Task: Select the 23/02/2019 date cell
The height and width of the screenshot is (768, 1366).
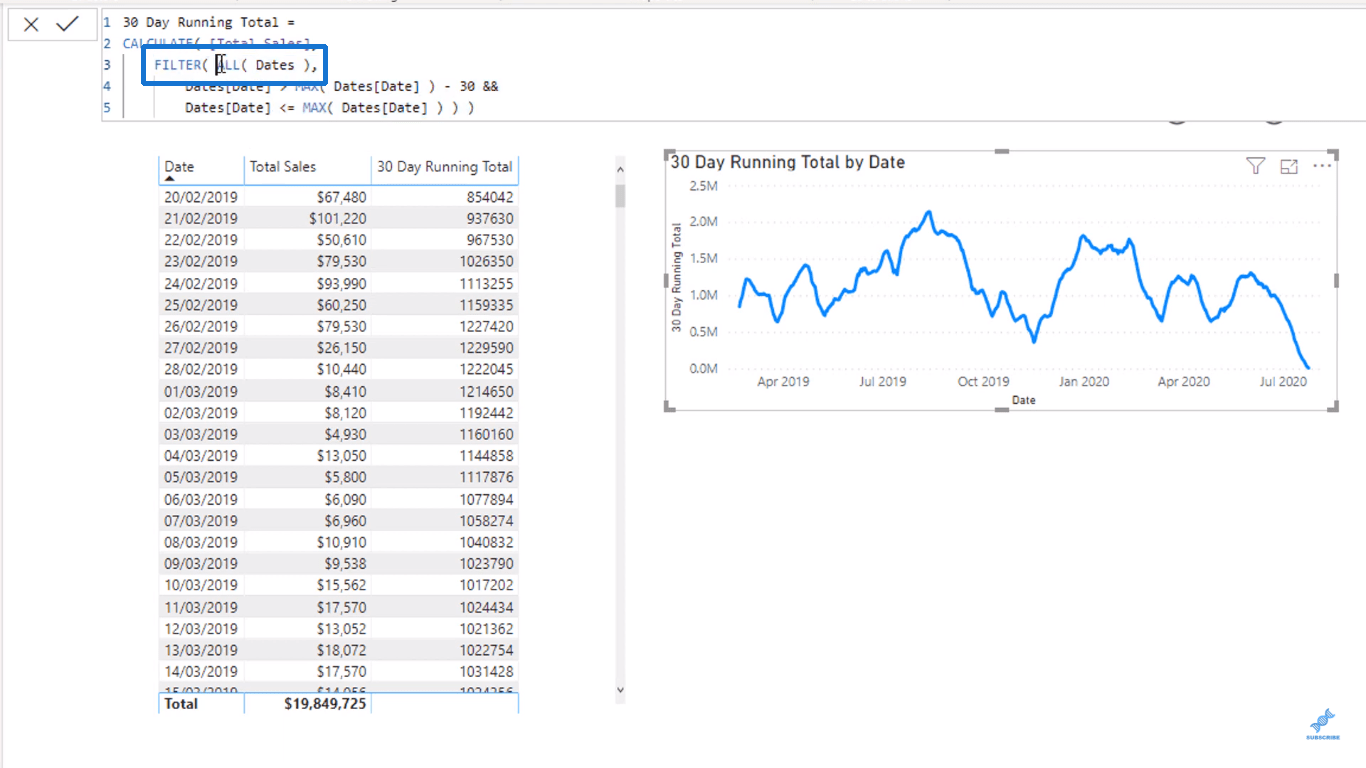Action: coord(201,261)
